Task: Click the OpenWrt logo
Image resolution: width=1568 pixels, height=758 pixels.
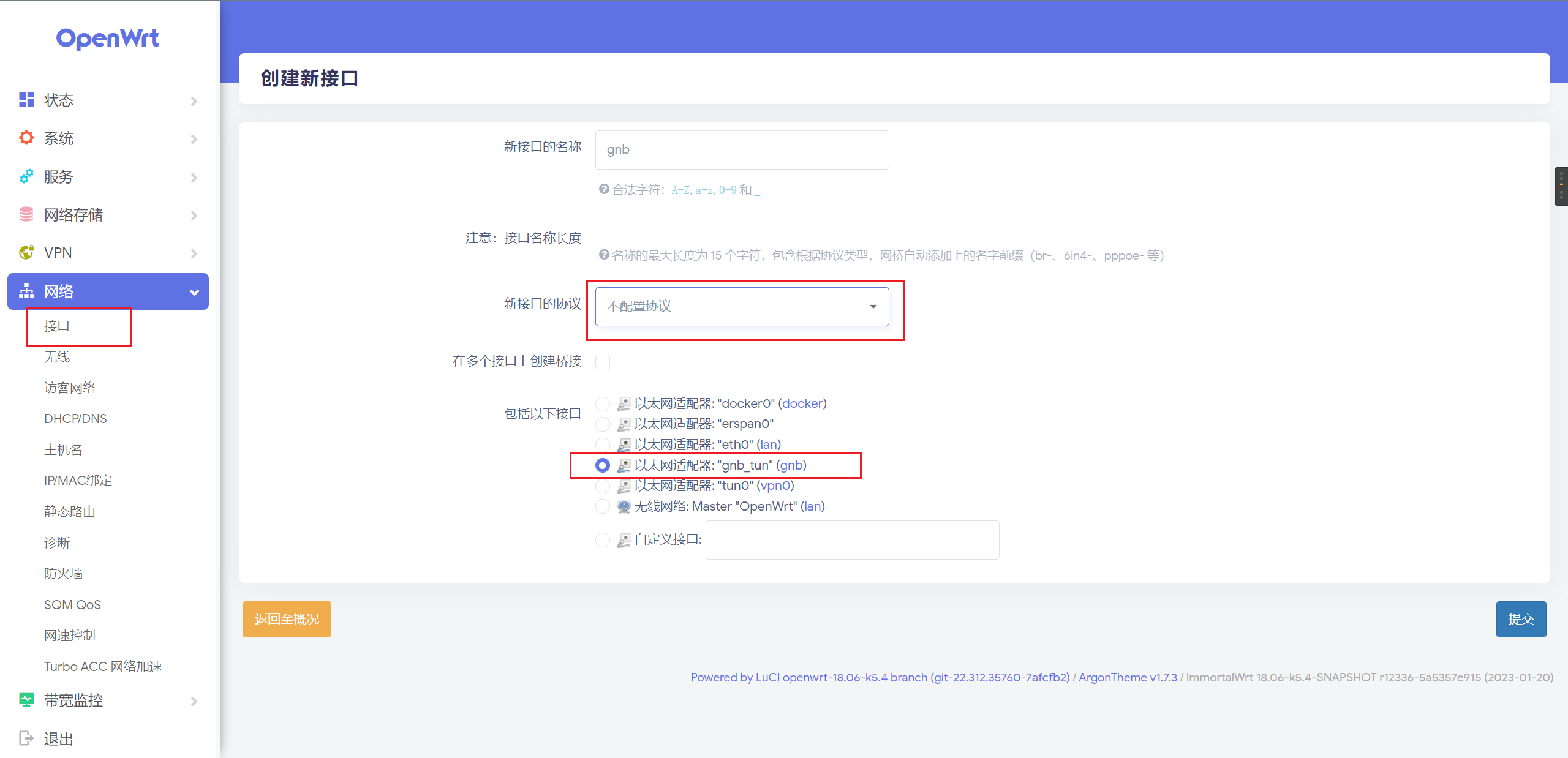Action: tap(108, 38)
